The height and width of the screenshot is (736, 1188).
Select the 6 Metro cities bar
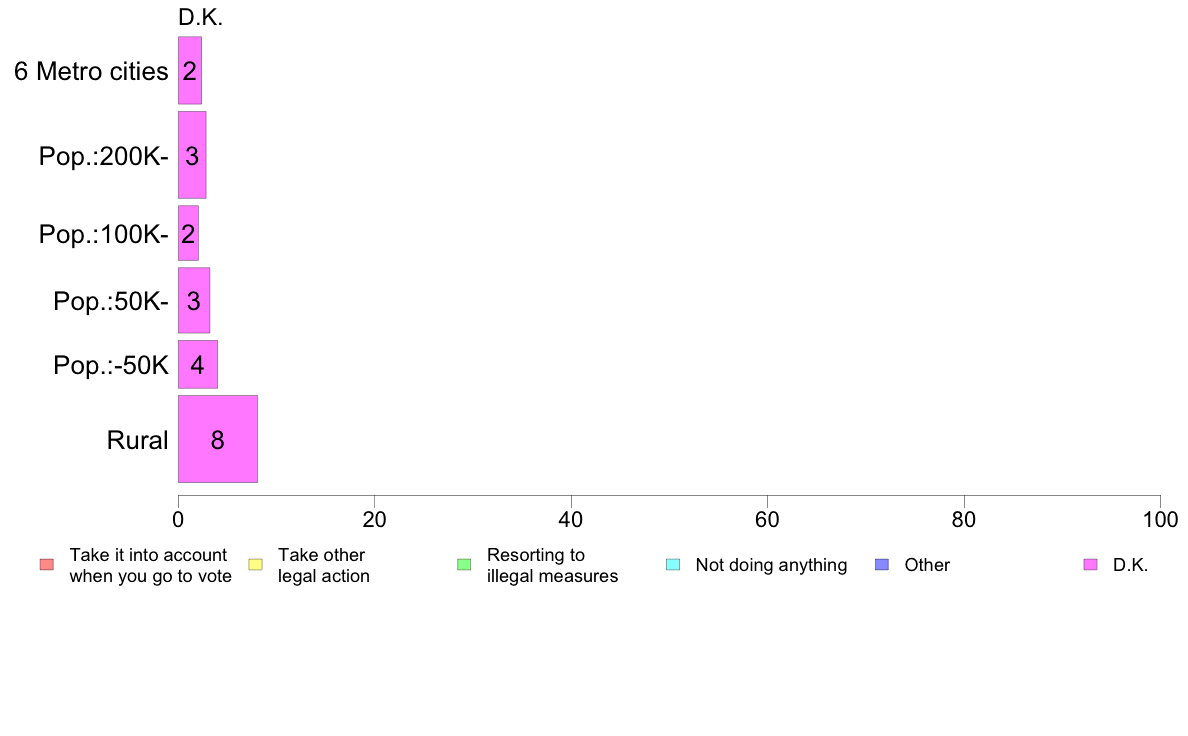190,70
